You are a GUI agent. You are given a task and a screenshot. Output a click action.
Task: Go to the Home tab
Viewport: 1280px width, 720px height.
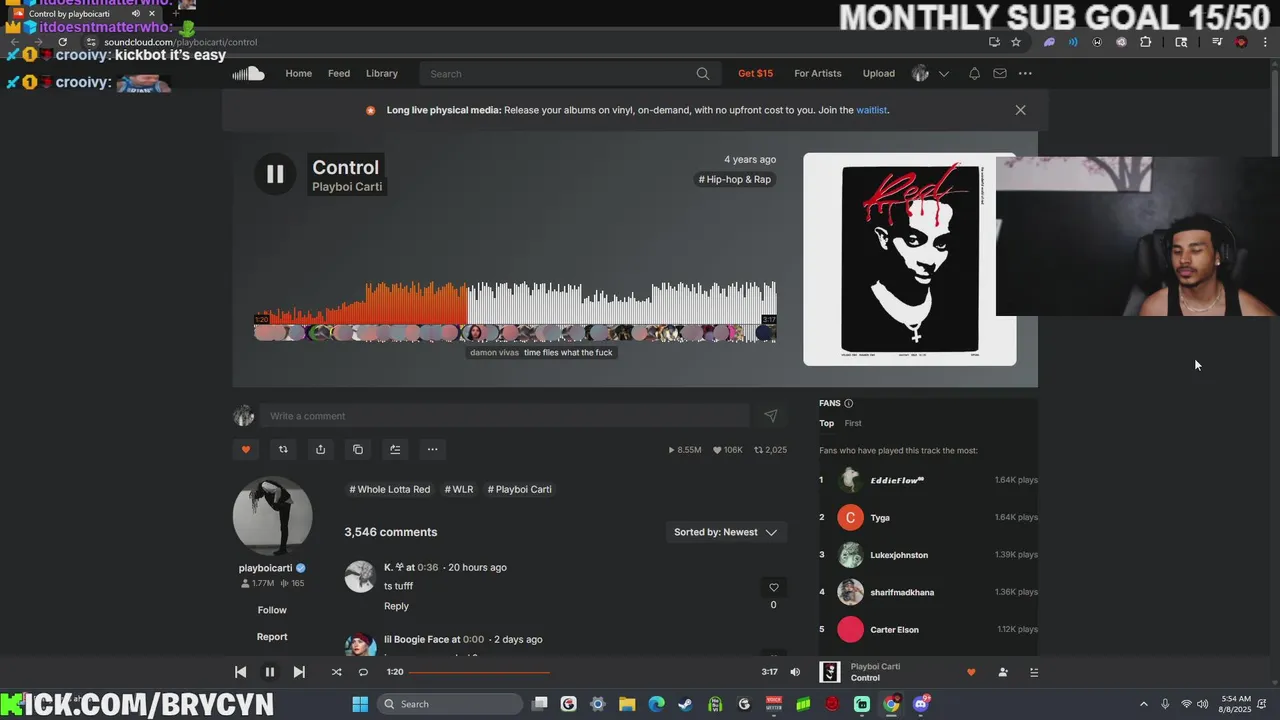299,73
